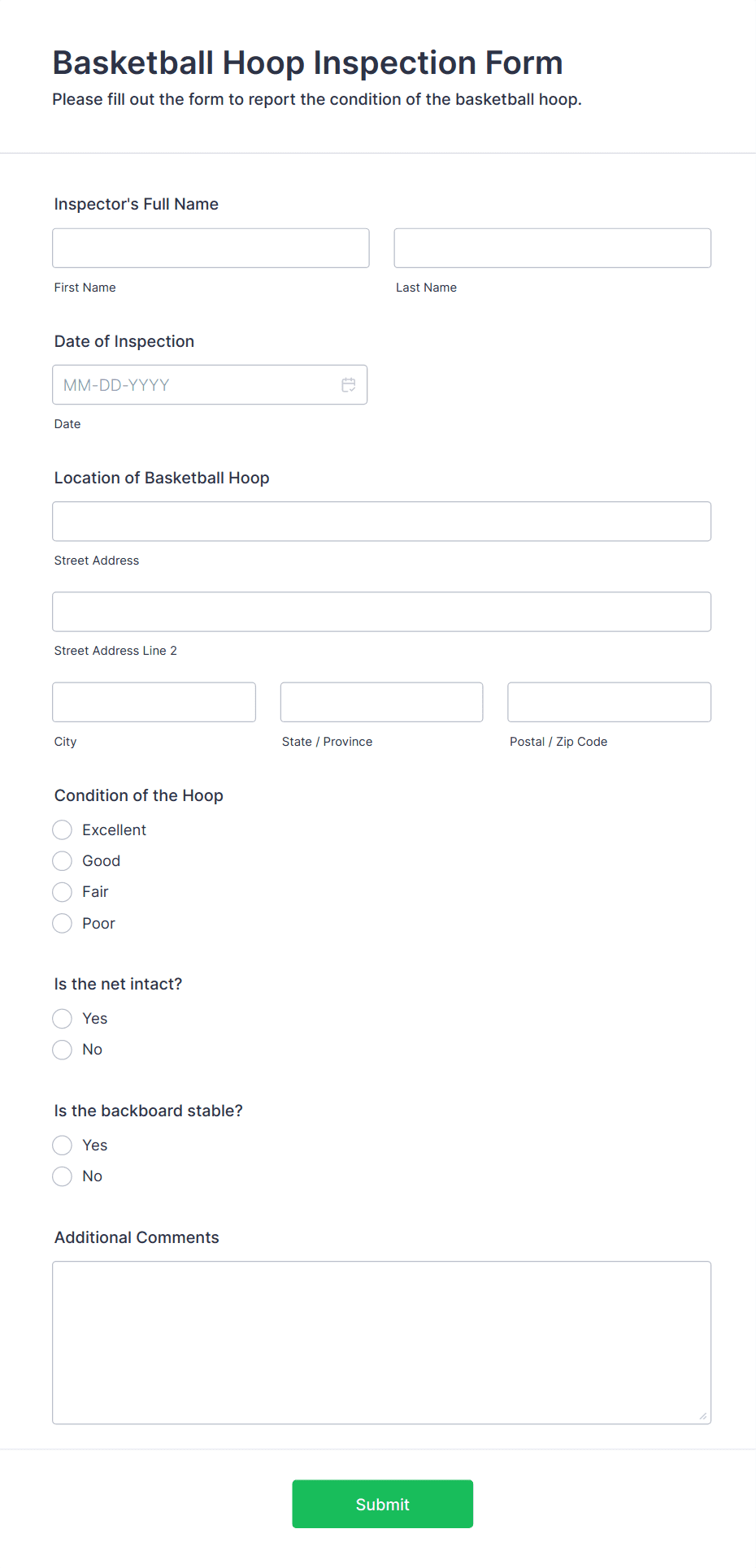Screen dimensions: 756x1568
Task: Select No for net intact
Action: tap(63, 1050)
